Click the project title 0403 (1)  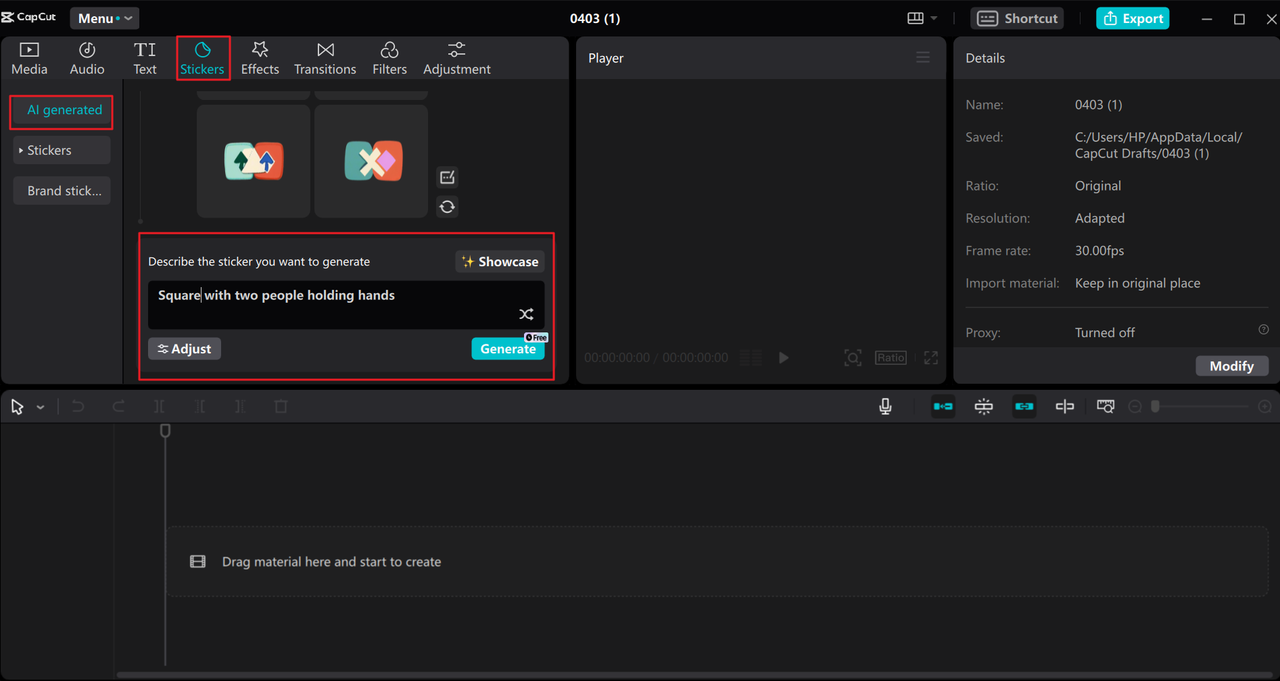pos(595,18)
